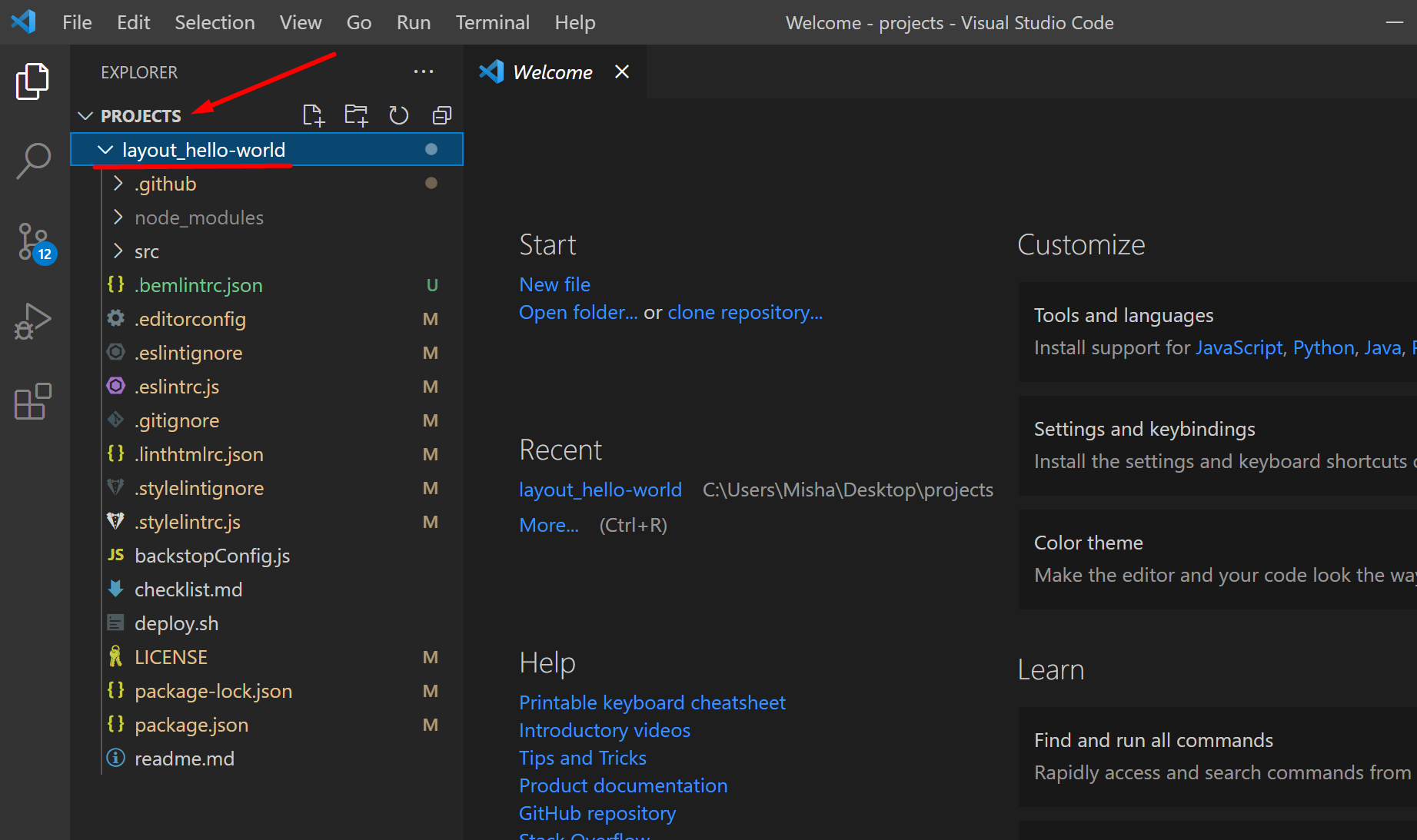Open the View menu

[x=301, y=22]
